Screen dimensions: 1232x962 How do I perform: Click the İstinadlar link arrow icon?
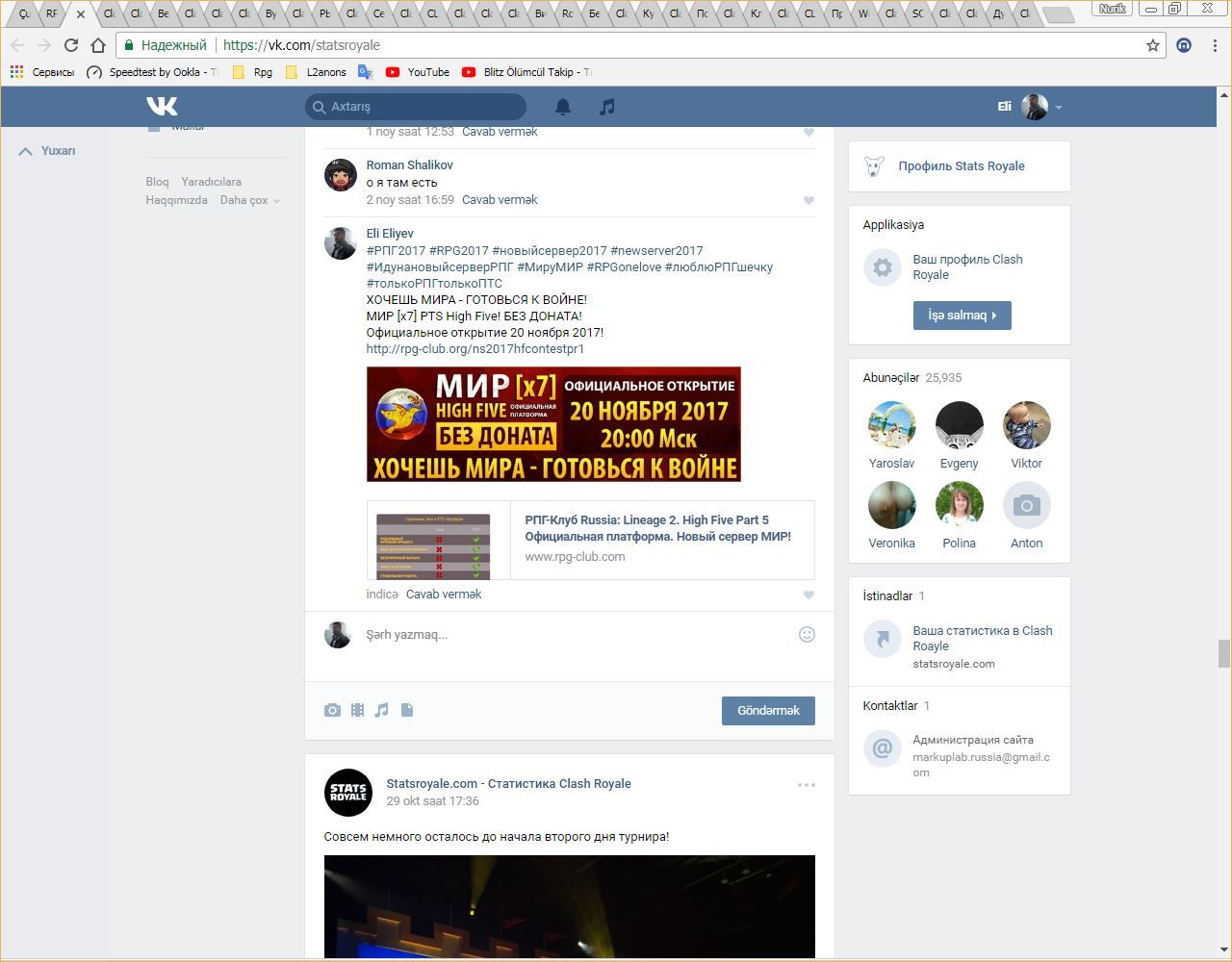pos(882,638)
